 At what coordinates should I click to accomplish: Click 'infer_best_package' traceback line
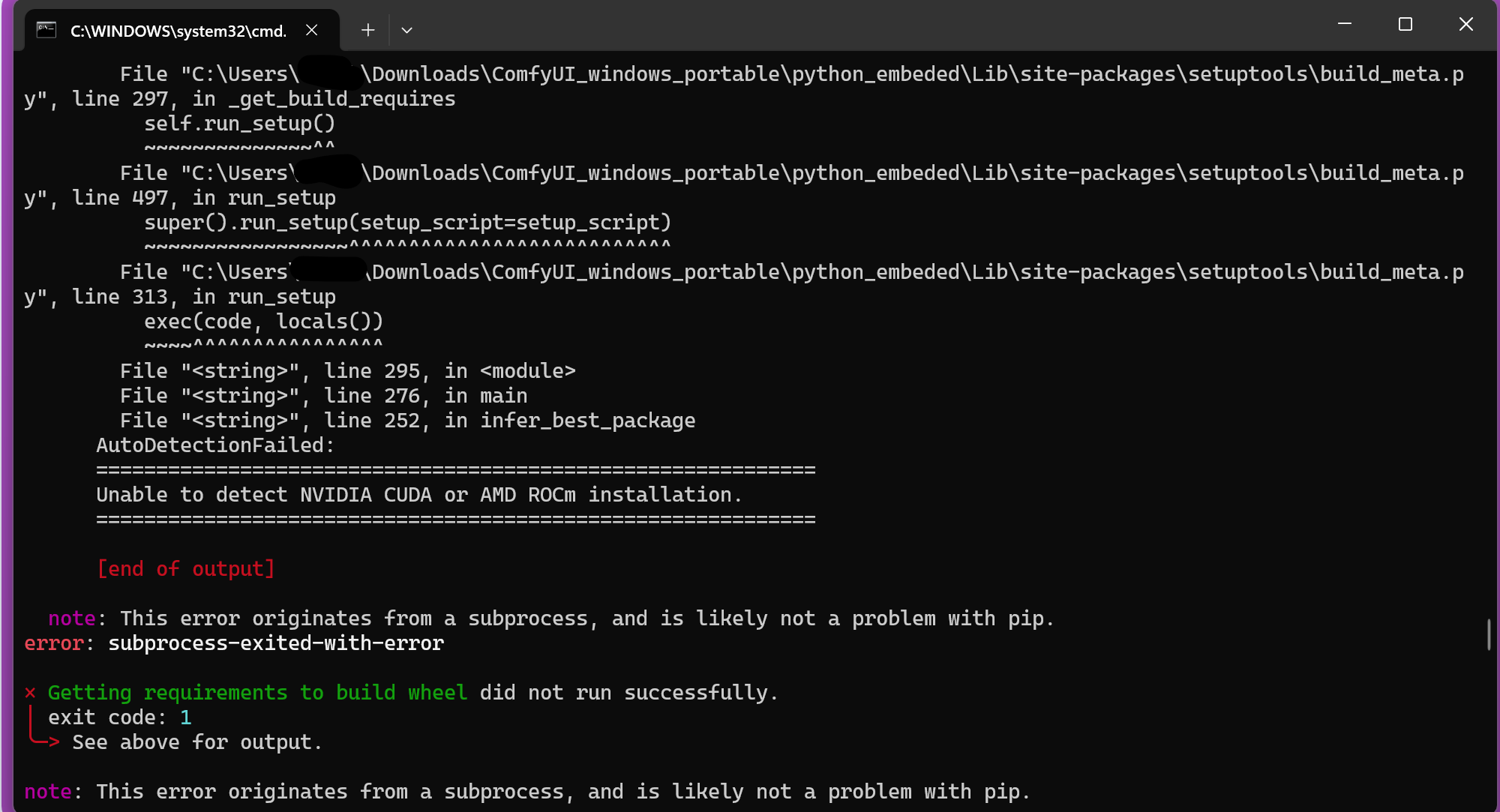(586, 421)
